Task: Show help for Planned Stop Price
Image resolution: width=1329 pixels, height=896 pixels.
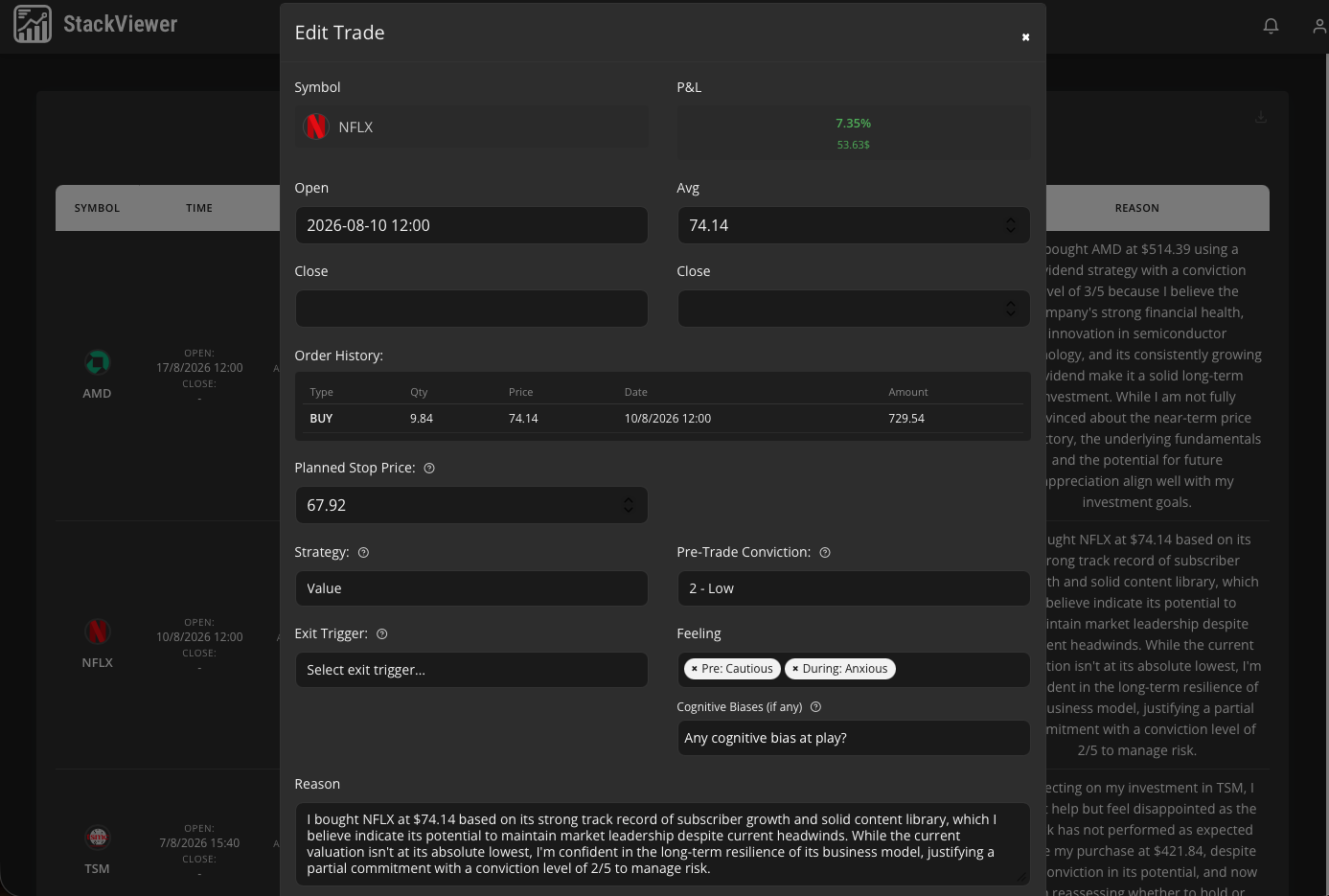Action: 429,469
